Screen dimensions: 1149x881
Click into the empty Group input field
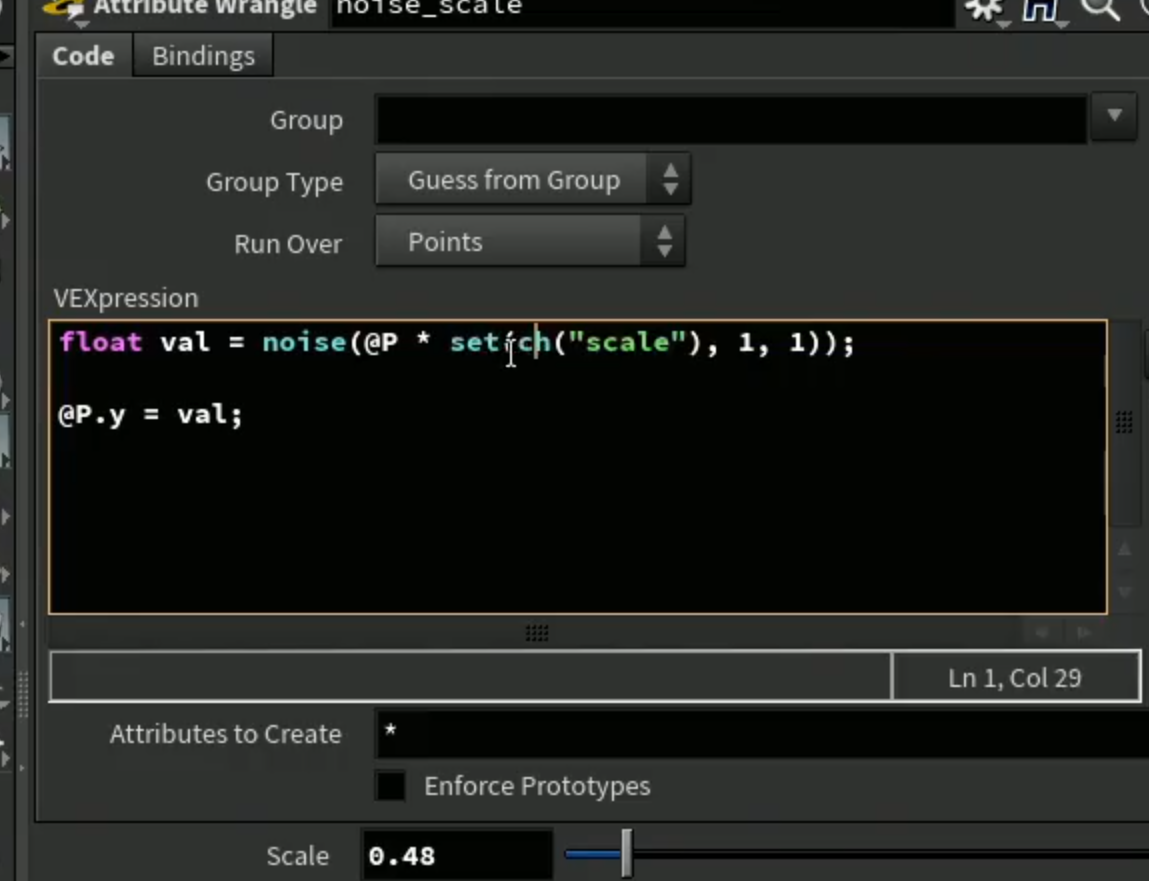coord(731,119)
